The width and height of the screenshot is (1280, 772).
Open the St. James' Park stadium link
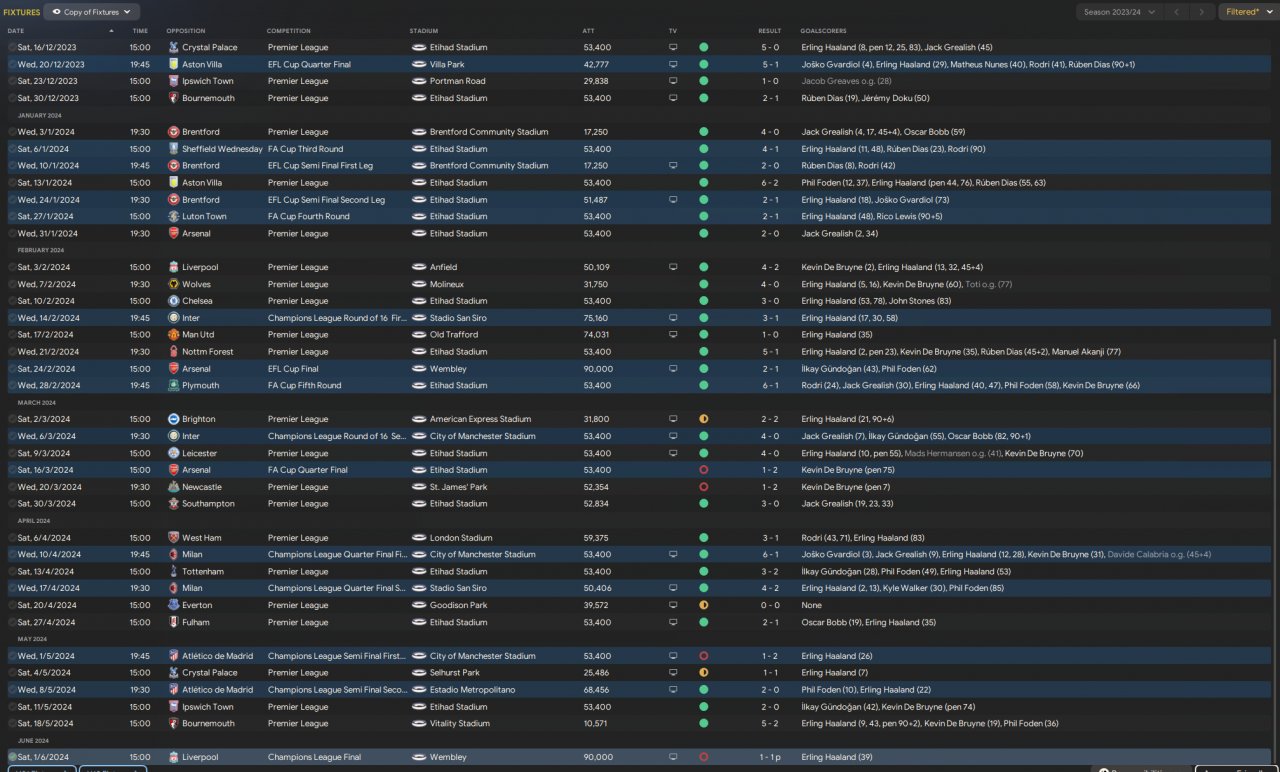point(458,487)
